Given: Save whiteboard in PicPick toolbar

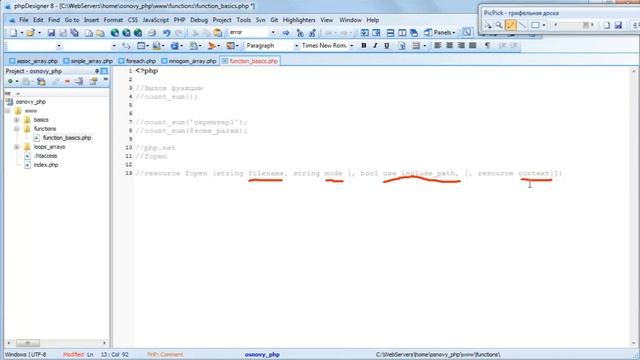Looking at the screenshot, I should point(618,25).
